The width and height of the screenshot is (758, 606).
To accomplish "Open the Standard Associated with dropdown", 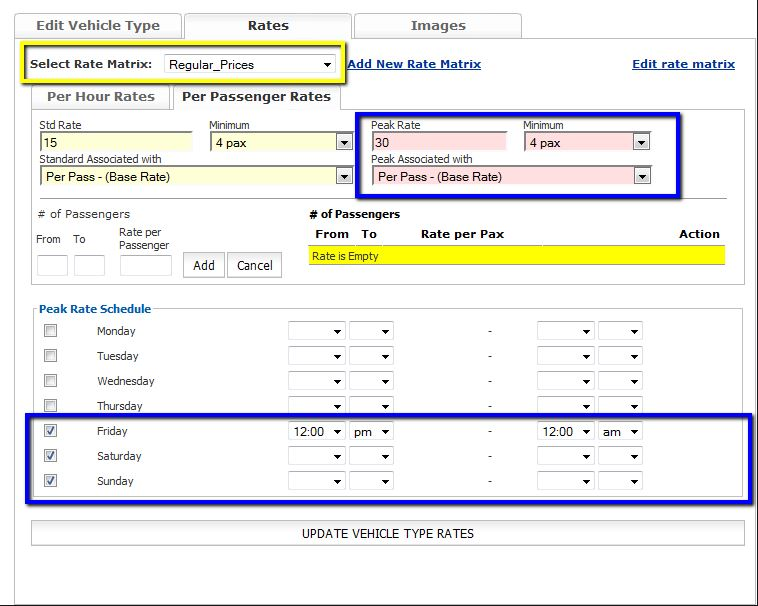I will click(x=196, y=177).
